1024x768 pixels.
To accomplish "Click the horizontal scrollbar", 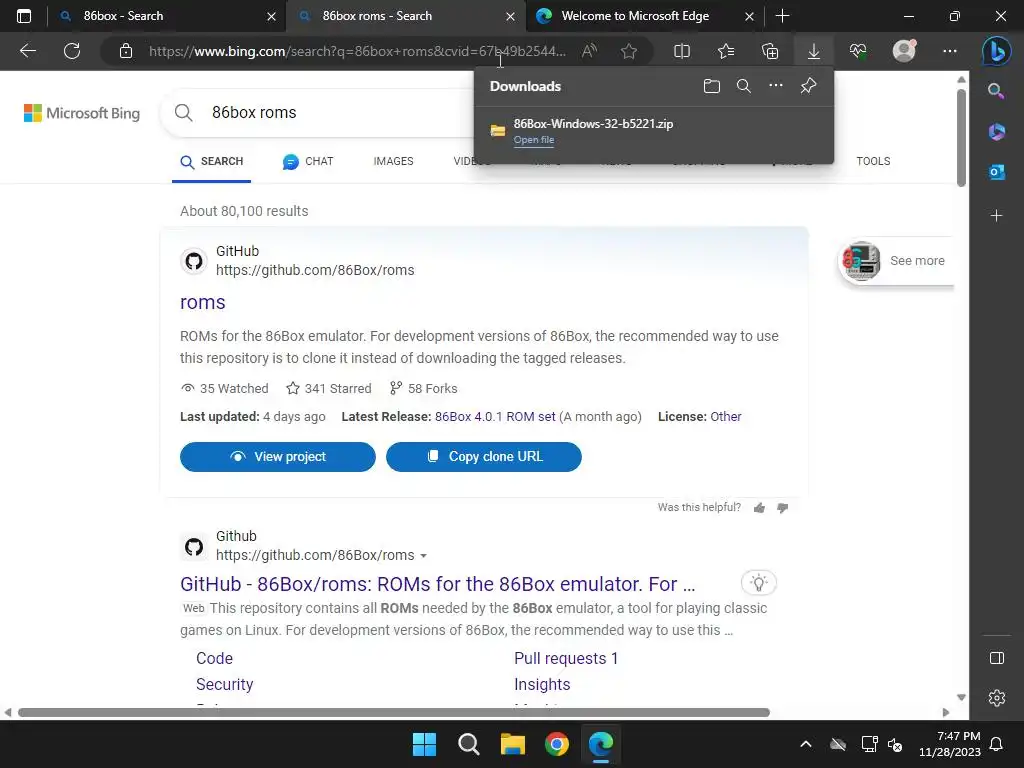I will coord(394,712).
